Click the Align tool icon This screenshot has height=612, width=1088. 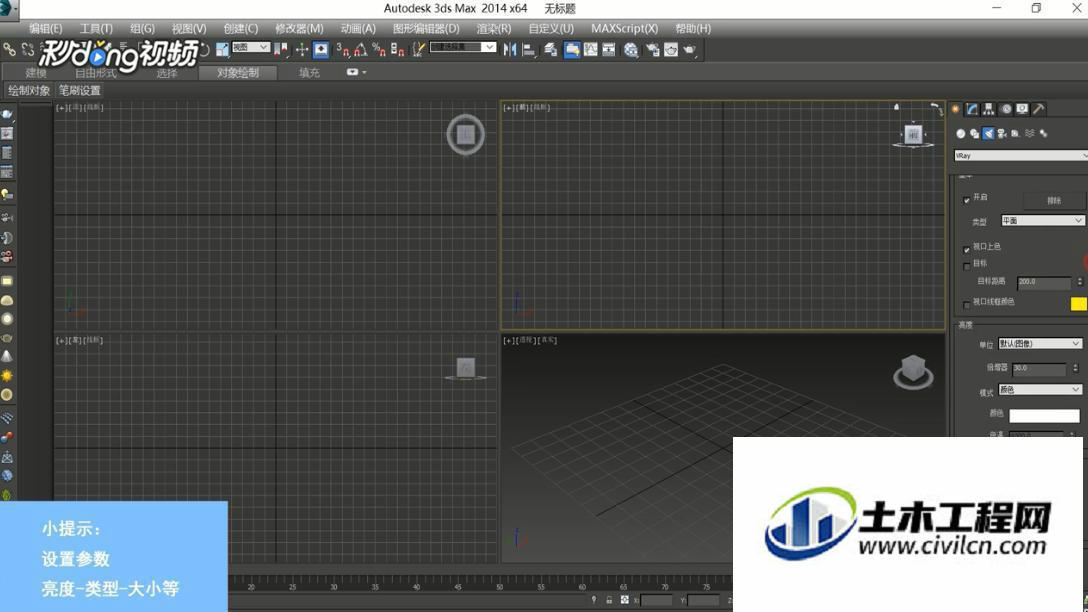[529, 49]
